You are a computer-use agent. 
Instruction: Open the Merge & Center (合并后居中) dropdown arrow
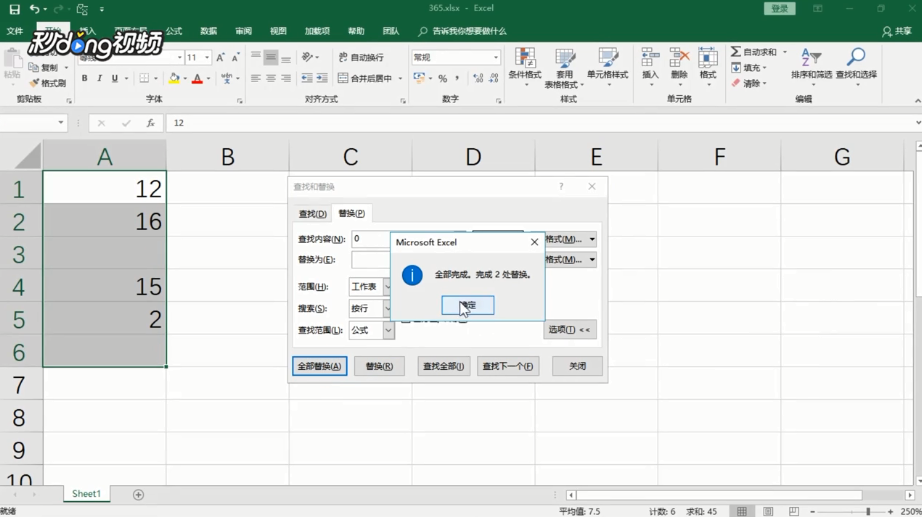coord(400,78)
